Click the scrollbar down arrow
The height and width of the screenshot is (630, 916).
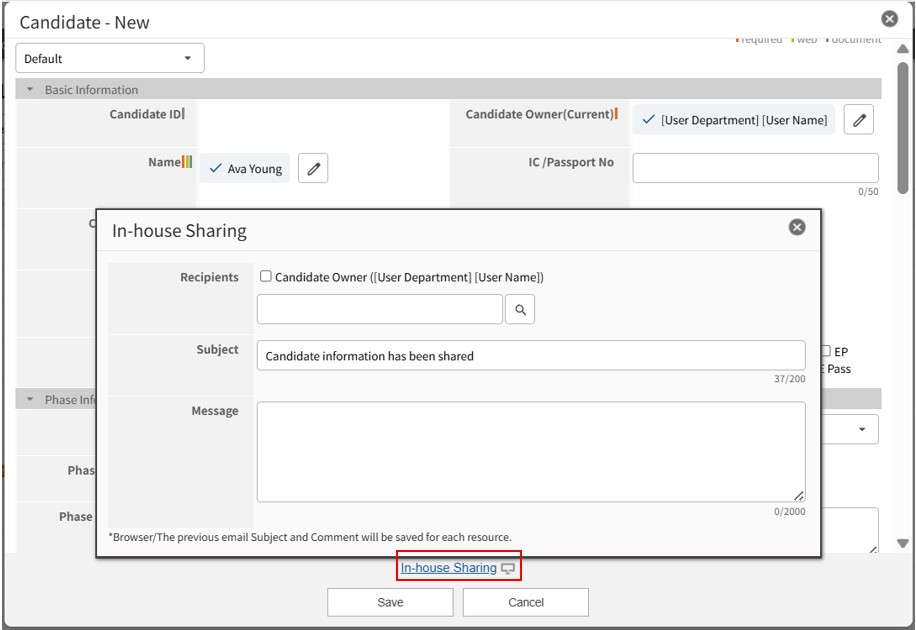click(903, 544)
